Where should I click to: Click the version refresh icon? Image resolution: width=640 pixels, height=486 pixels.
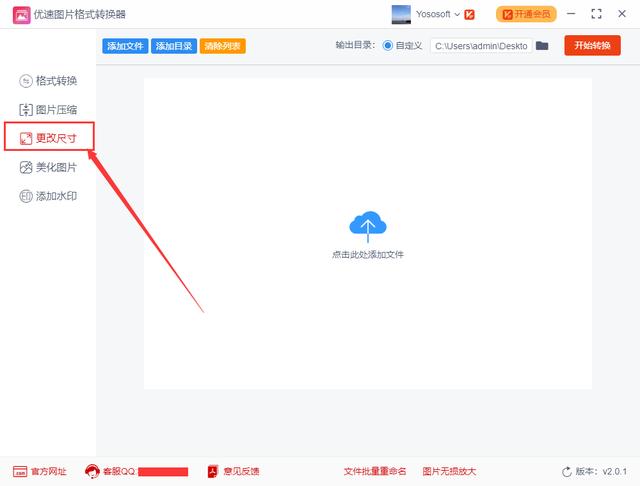click(567, 472)
